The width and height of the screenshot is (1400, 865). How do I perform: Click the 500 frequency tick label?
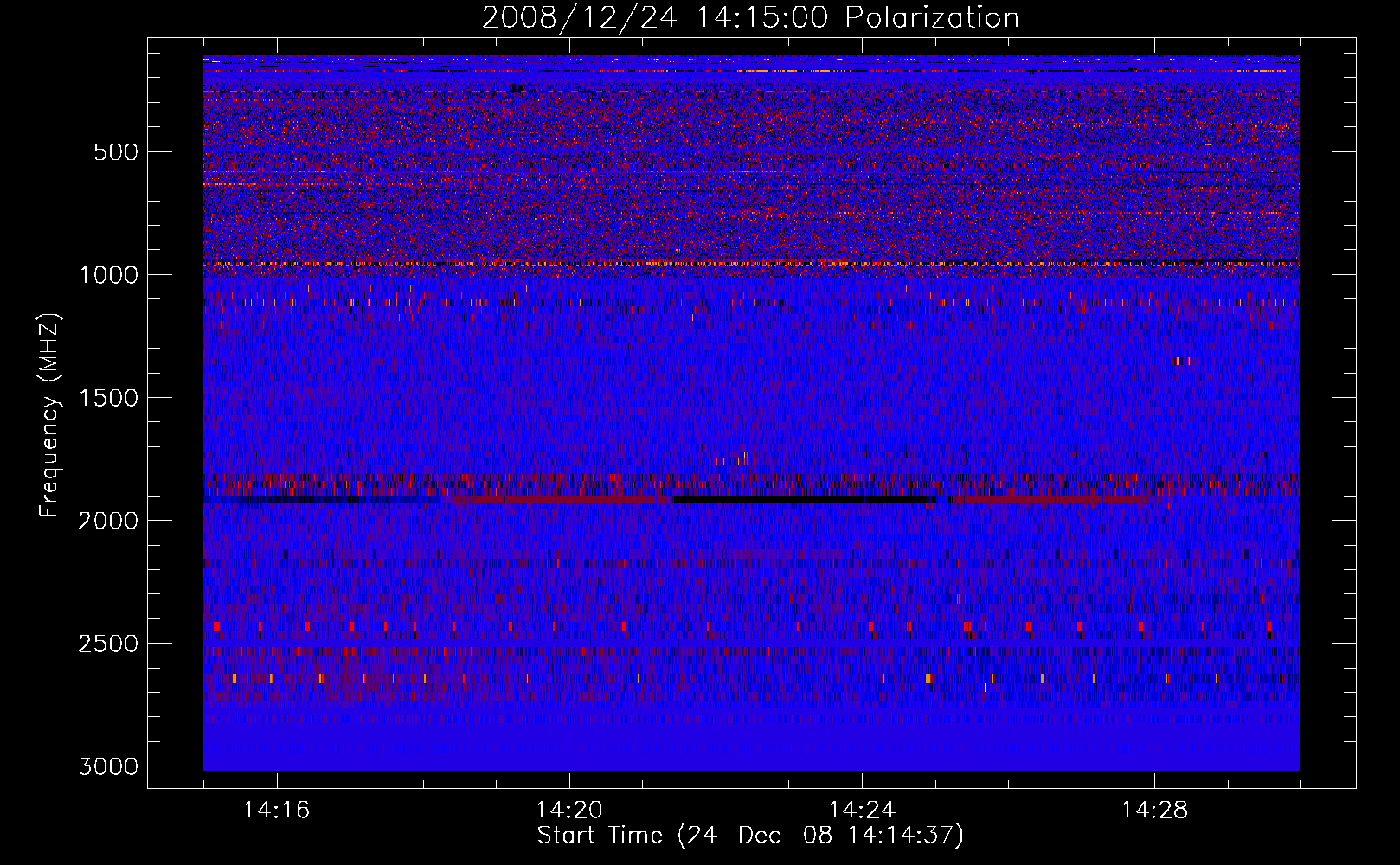tap(116, 152)
